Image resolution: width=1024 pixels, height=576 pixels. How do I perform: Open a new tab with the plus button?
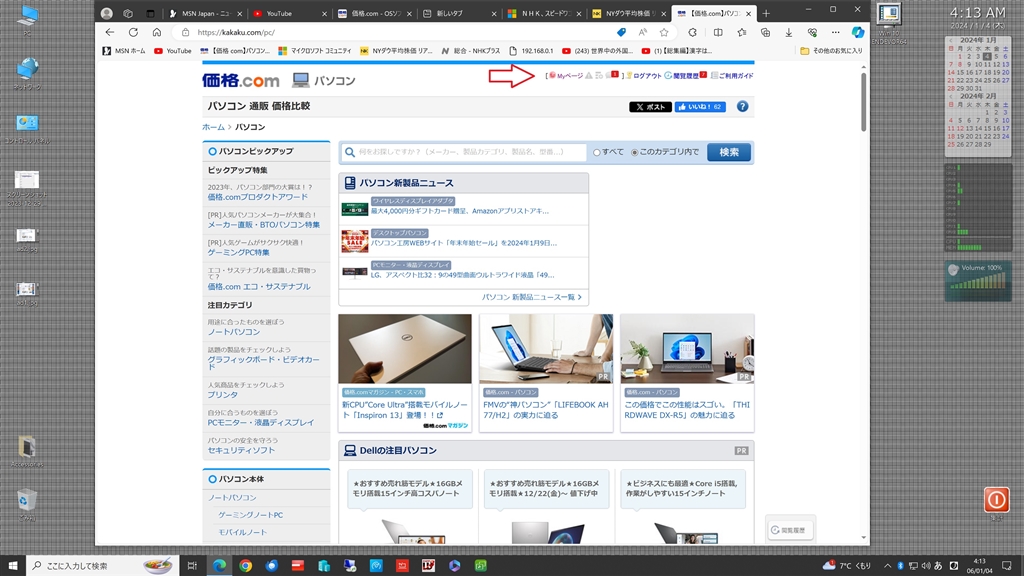point(766,13)
